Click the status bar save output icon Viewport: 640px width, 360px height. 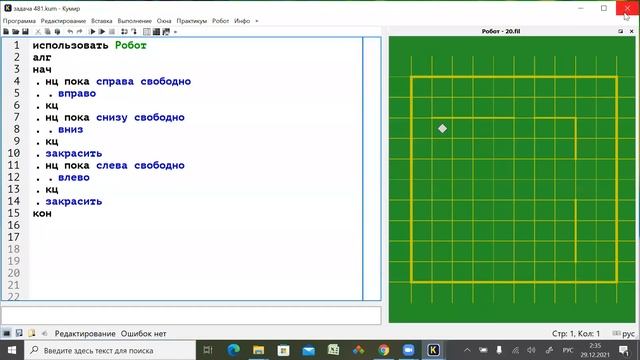(19, 333)
